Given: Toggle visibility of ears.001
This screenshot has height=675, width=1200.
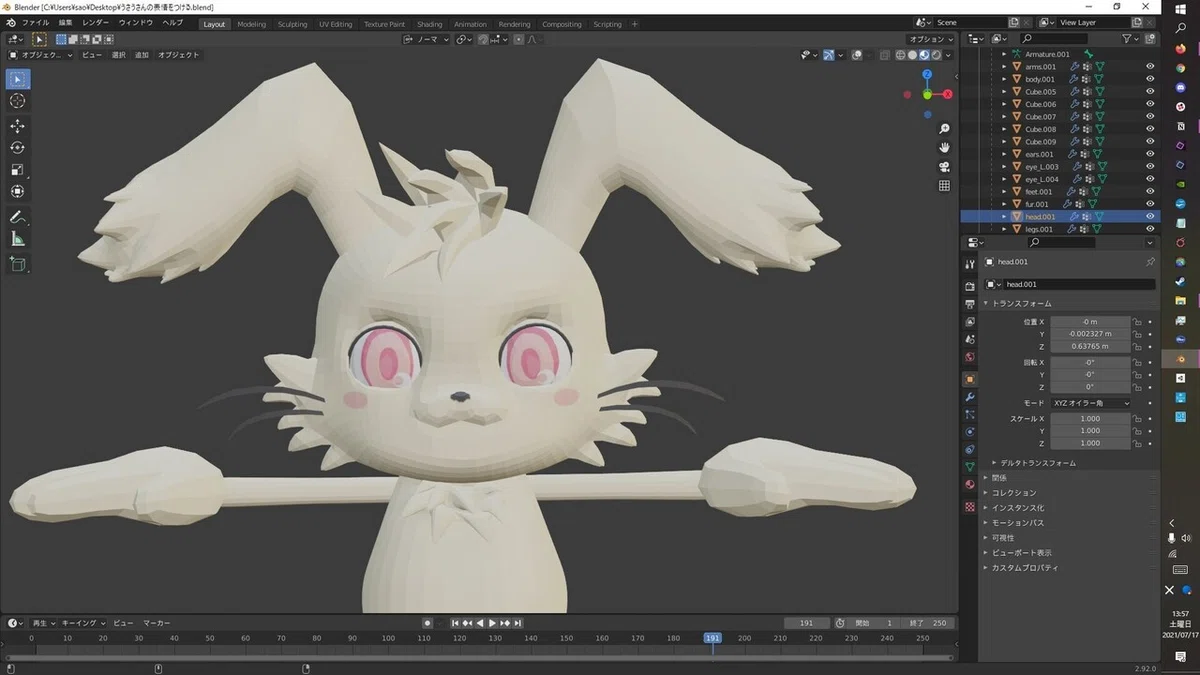Looking at the screenshot, I should click(1150, 154).
